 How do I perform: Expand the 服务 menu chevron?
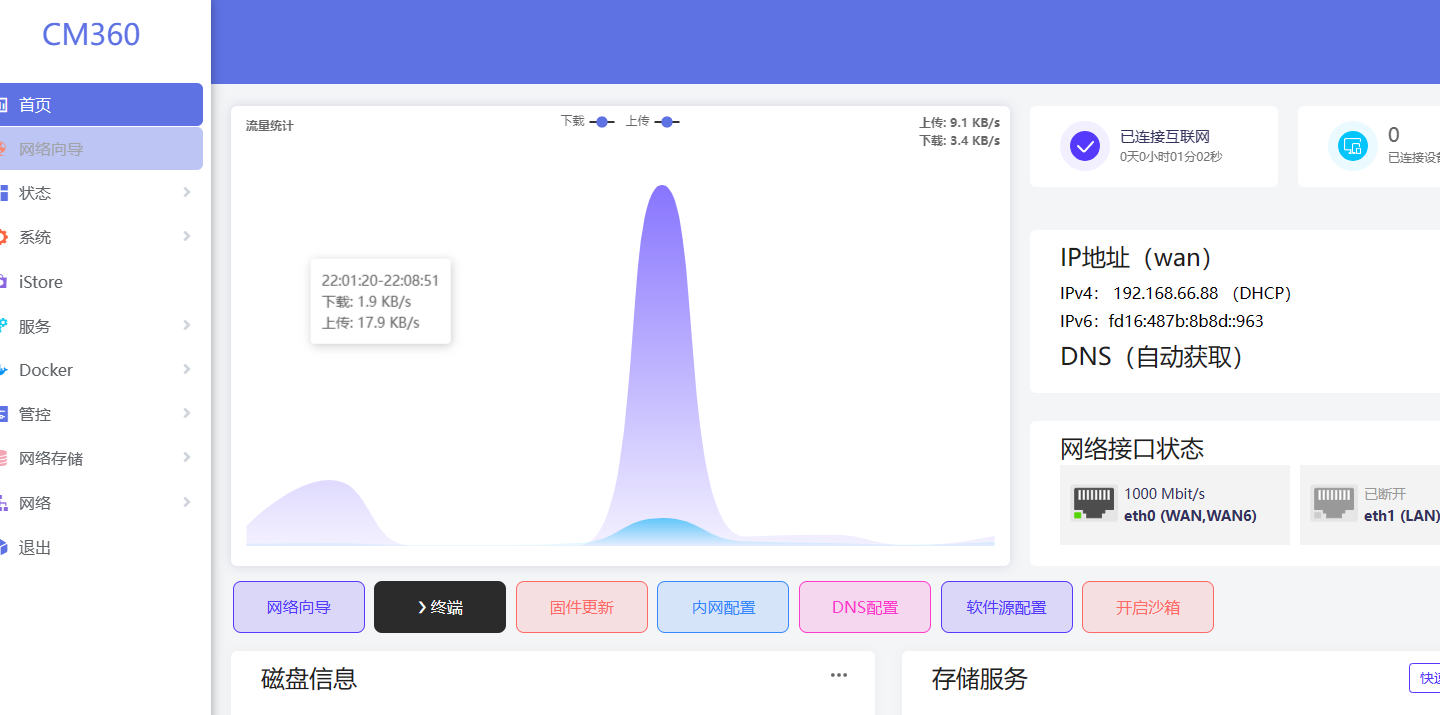[x=186, y=325]
